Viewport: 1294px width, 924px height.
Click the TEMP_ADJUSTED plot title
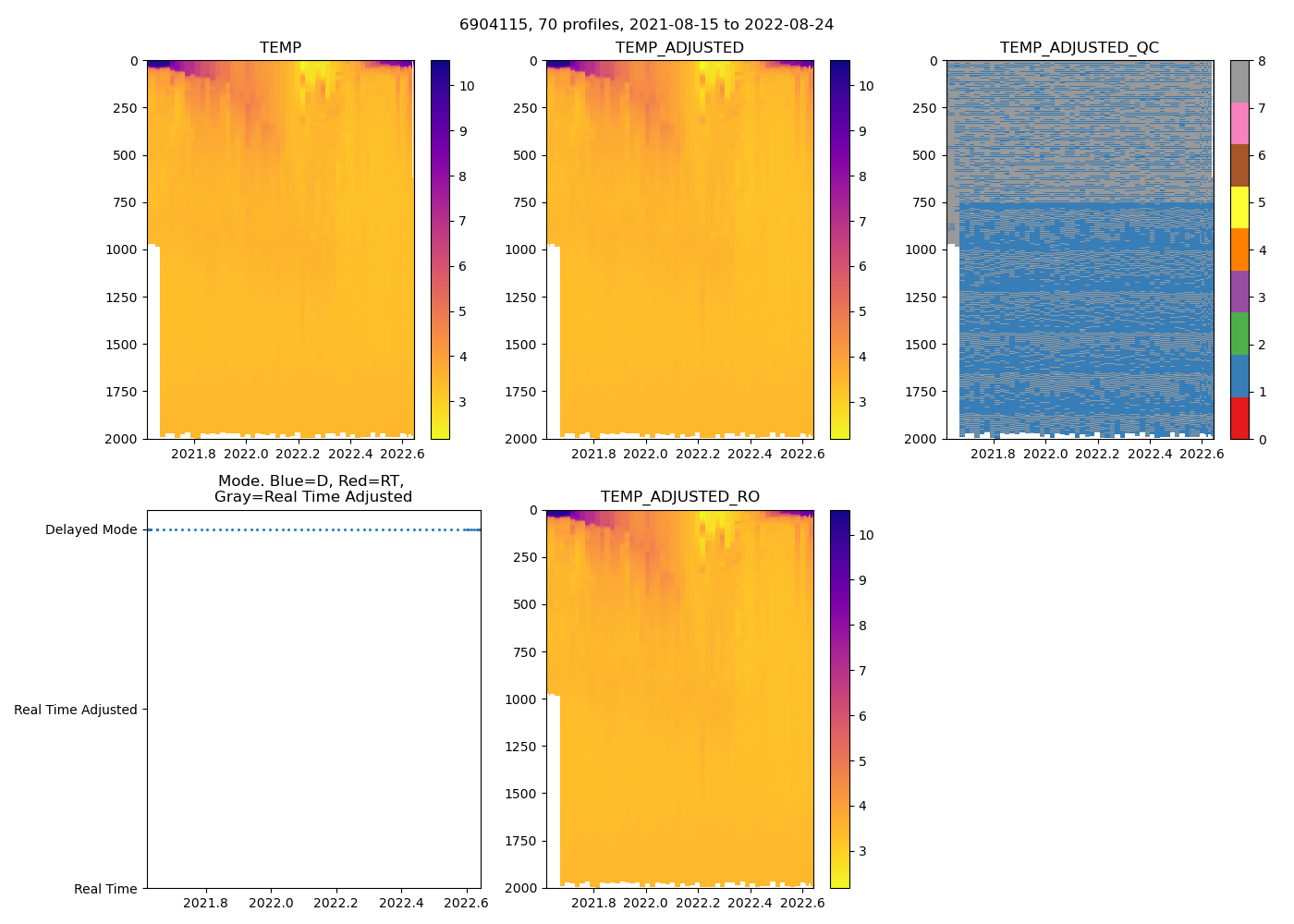click(x=679, y=48)
